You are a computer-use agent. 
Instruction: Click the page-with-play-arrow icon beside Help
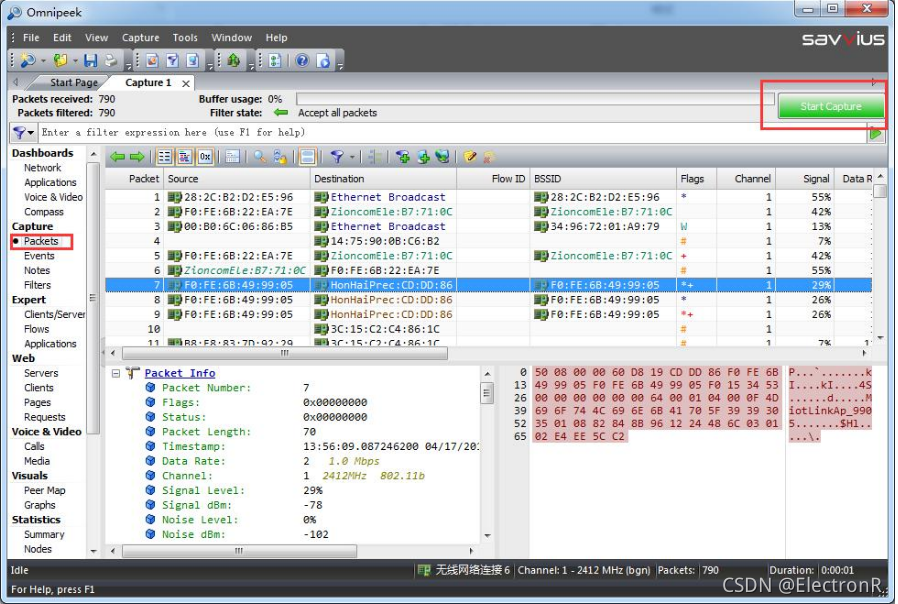tap(323, 60)
